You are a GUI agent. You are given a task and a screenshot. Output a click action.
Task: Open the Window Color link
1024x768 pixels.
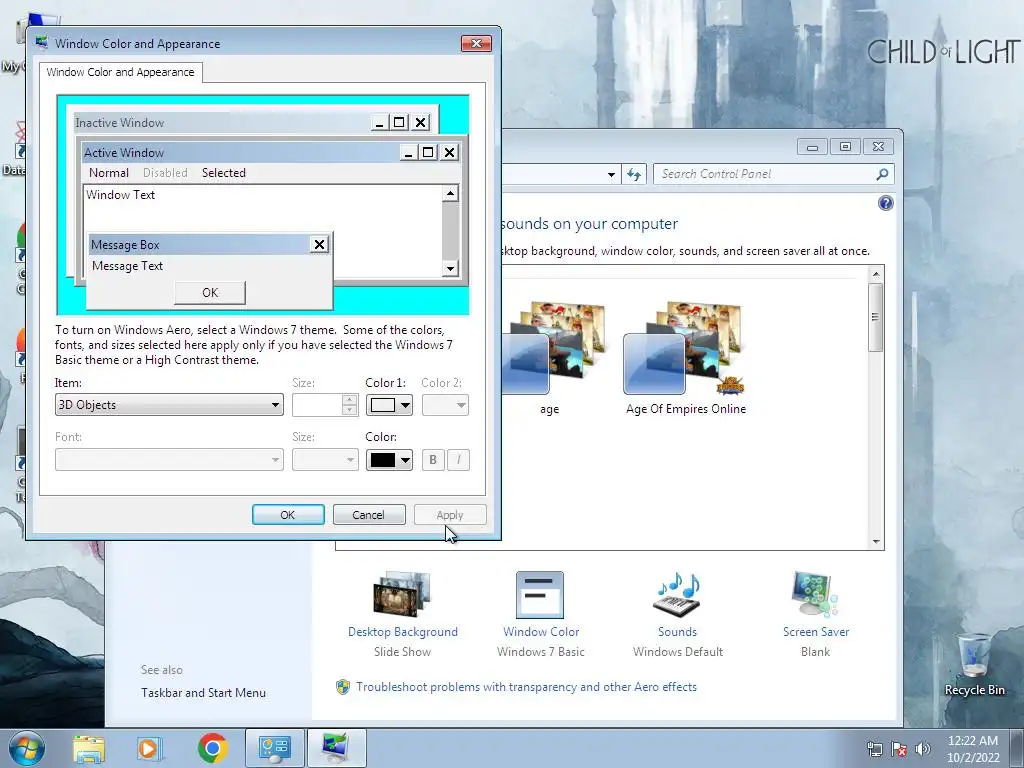[541, 632]
